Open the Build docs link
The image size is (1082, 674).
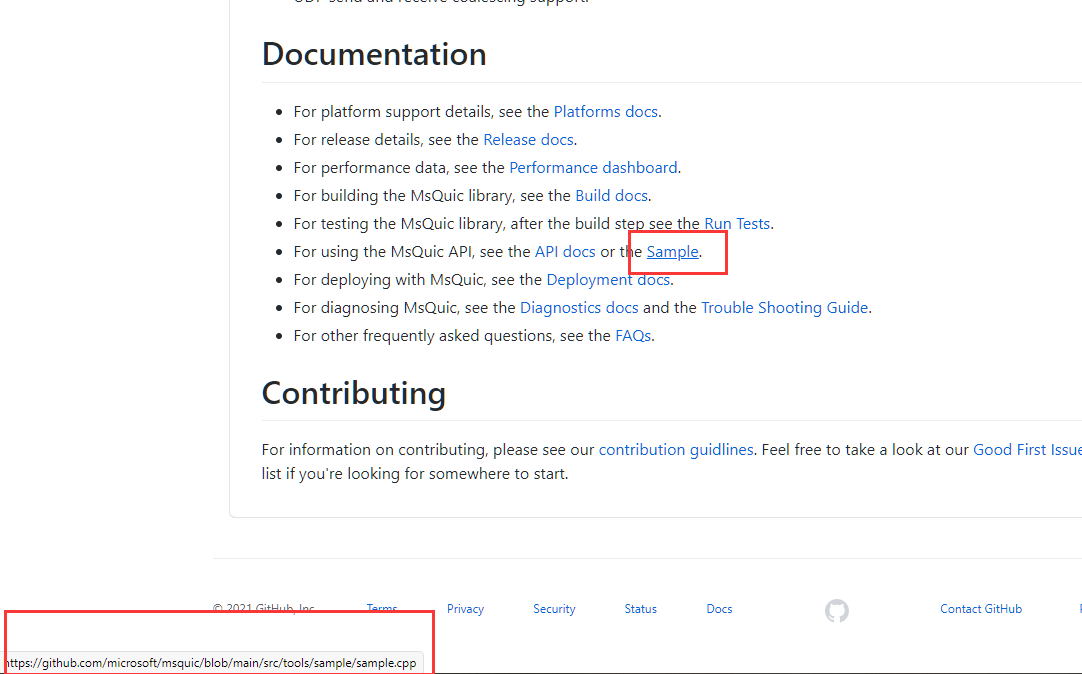point(611,195)
